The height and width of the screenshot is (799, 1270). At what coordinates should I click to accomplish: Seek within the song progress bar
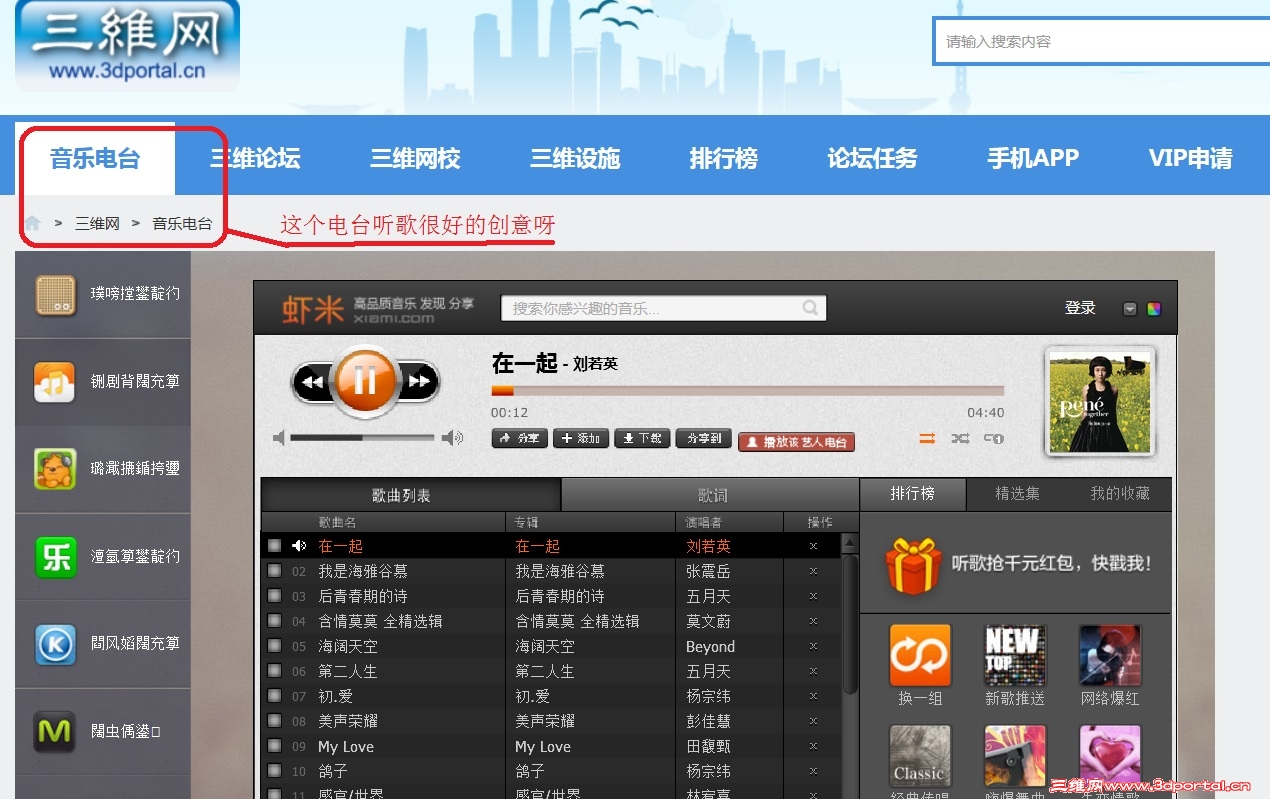click(x=747, y=390)
